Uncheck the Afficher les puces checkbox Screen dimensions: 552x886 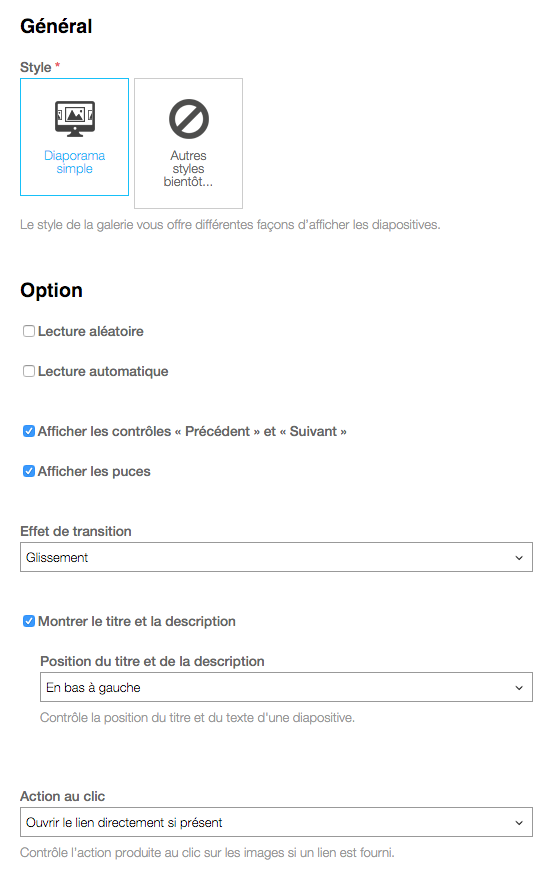29,471
